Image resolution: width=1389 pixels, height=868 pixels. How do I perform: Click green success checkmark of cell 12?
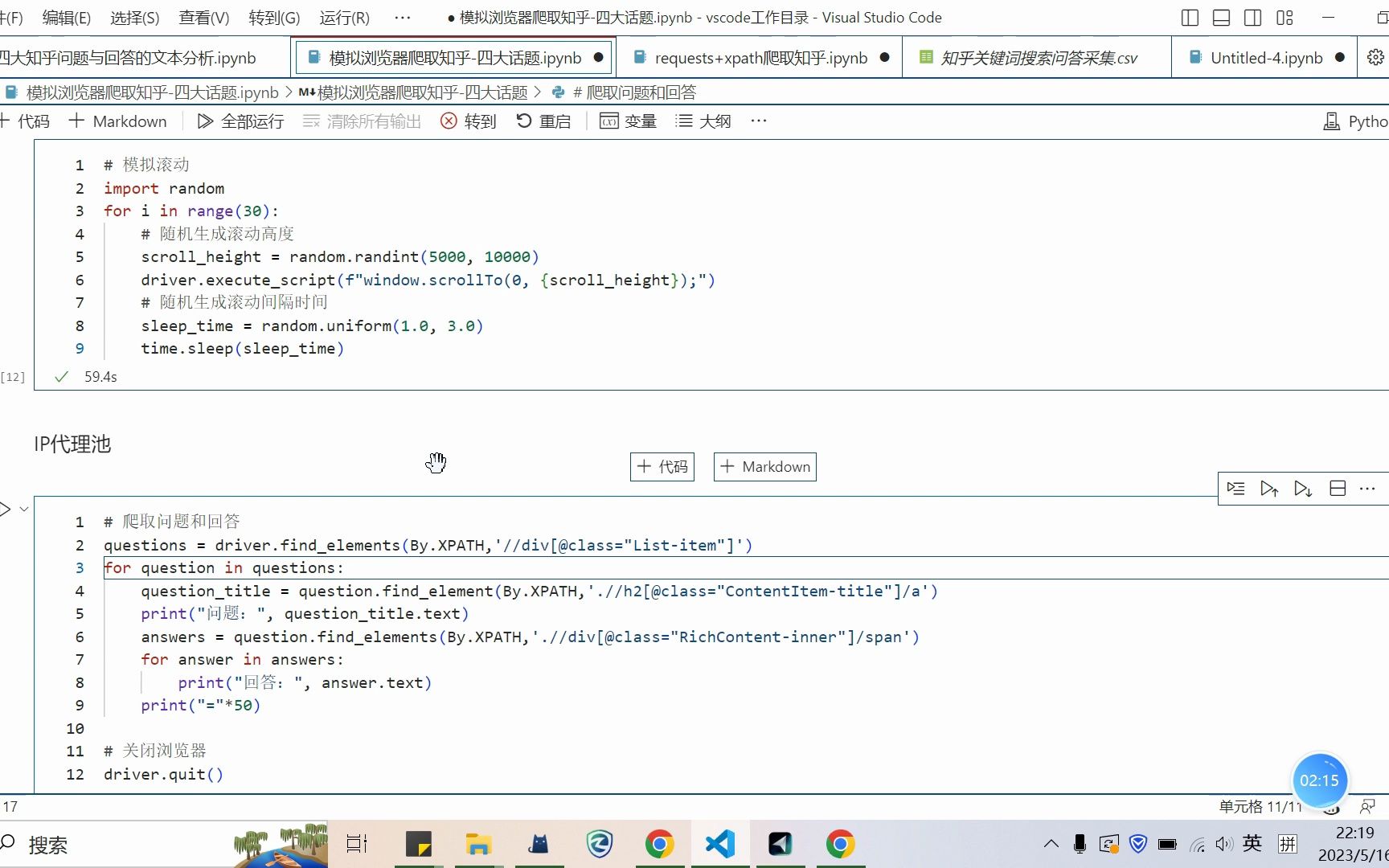(x=61, y=377)
